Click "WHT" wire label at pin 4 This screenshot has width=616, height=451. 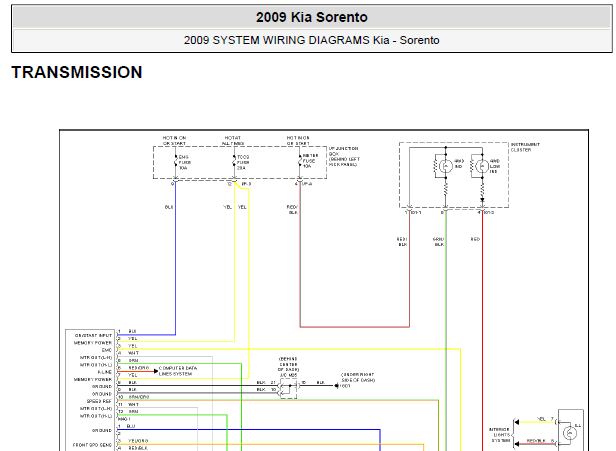134,353
